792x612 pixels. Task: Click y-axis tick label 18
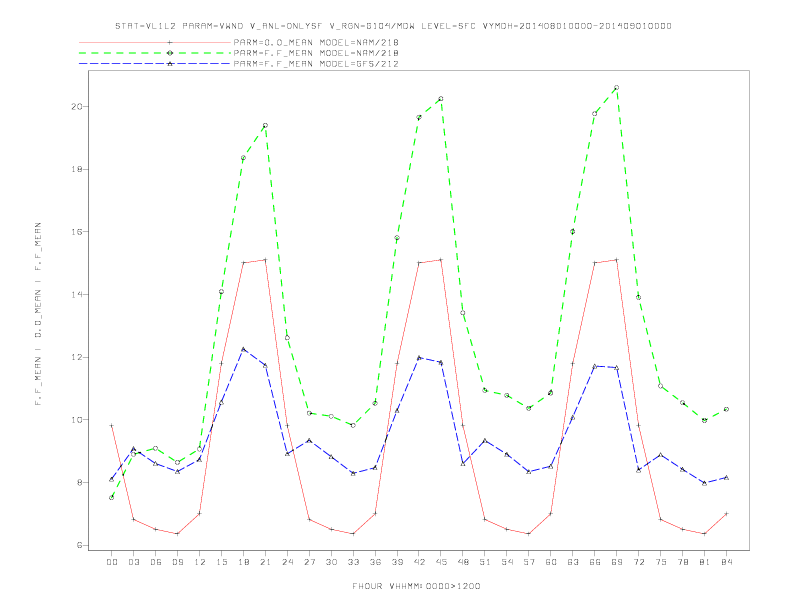77,169
